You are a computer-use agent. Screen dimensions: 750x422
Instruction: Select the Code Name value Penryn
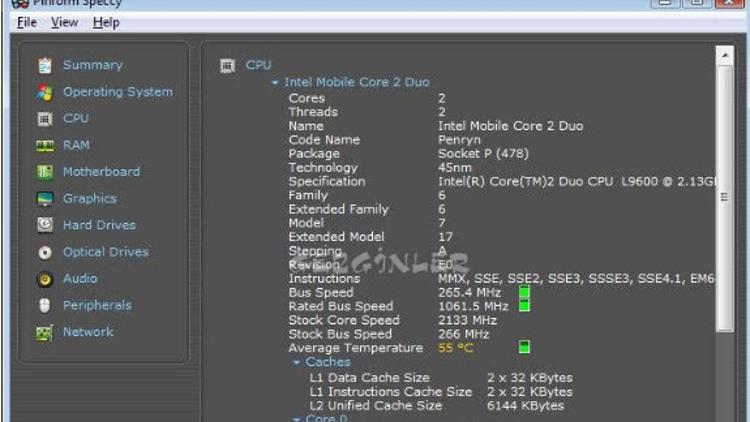pyautogui.click(x=459, y=140)
